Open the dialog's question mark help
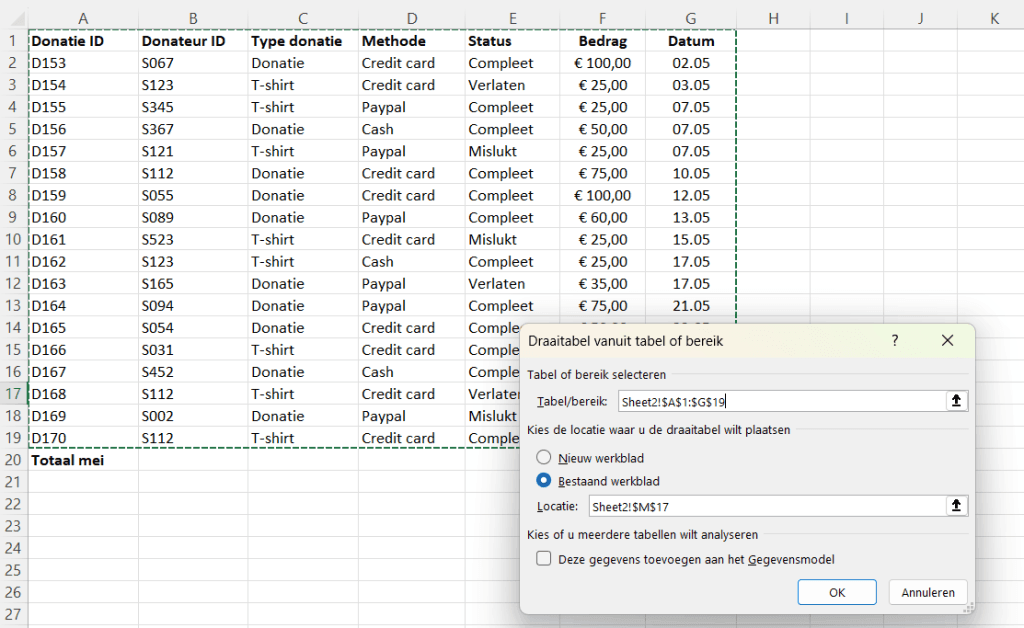The height and width of the screenshot is (628, 1024). pyautogui.click(x=895, y=341)
